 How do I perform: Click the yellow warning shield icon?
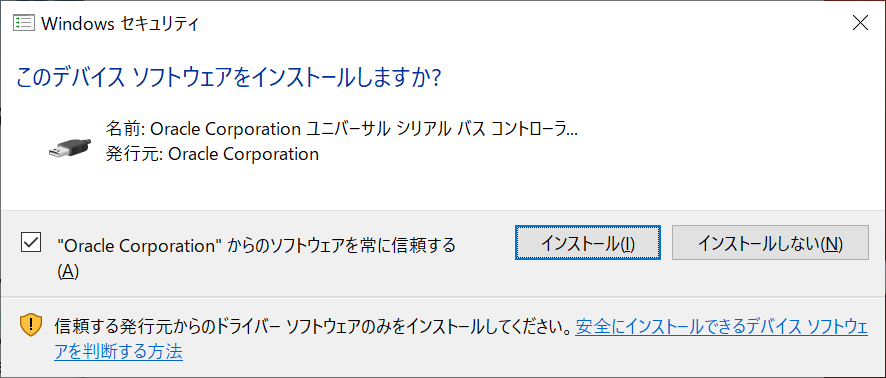(x=31, y=325)
